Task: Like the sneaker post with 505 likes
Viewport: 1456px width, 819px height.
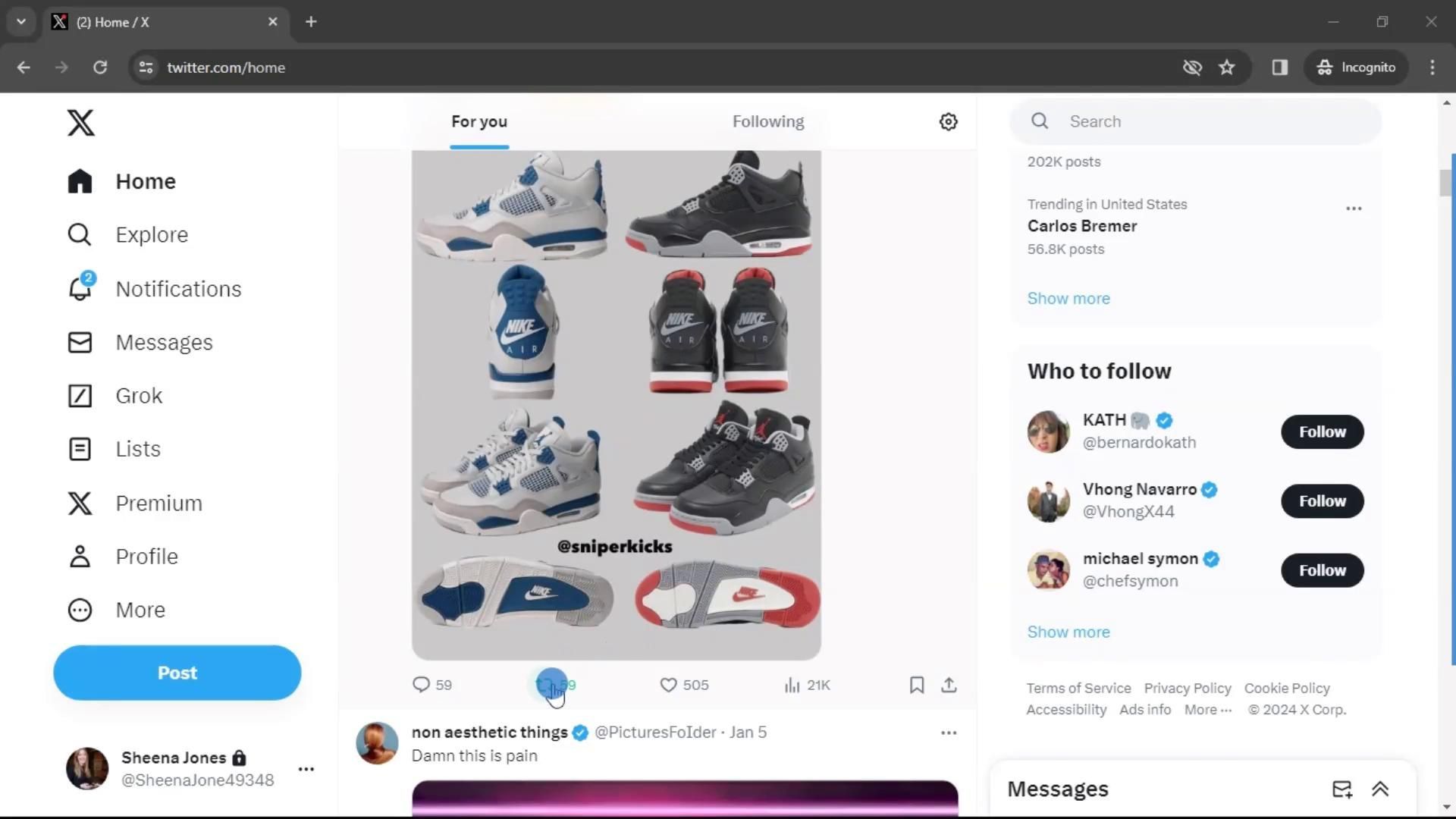Action: [668, 686]
